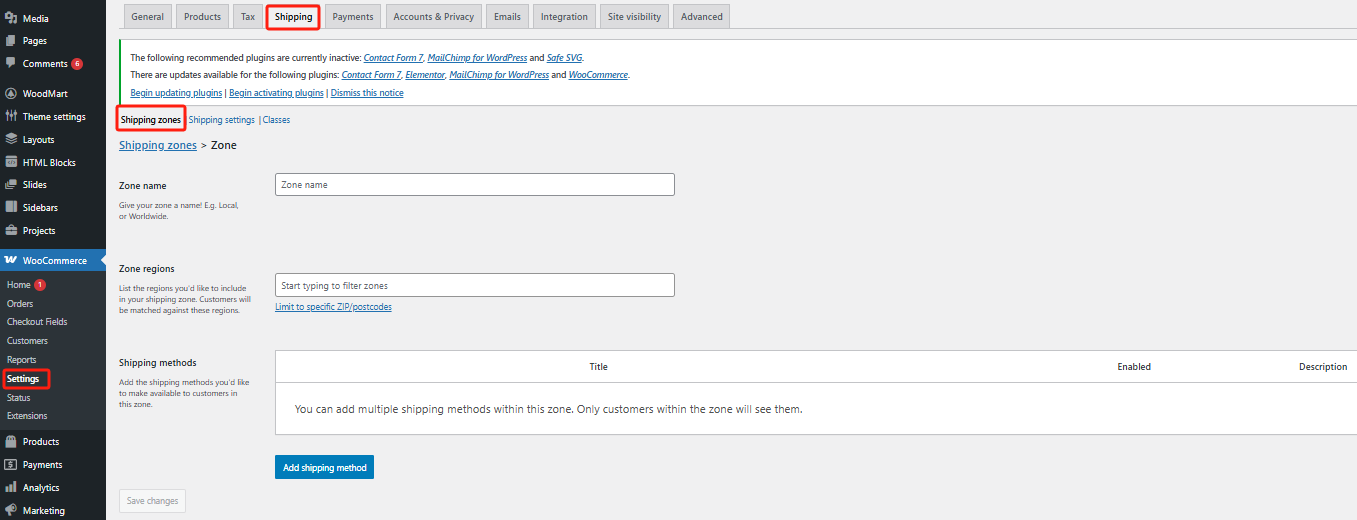1357x520 pixels.
Task: Switch to the Payments settings tab
Action: click(x=352, y=17)
